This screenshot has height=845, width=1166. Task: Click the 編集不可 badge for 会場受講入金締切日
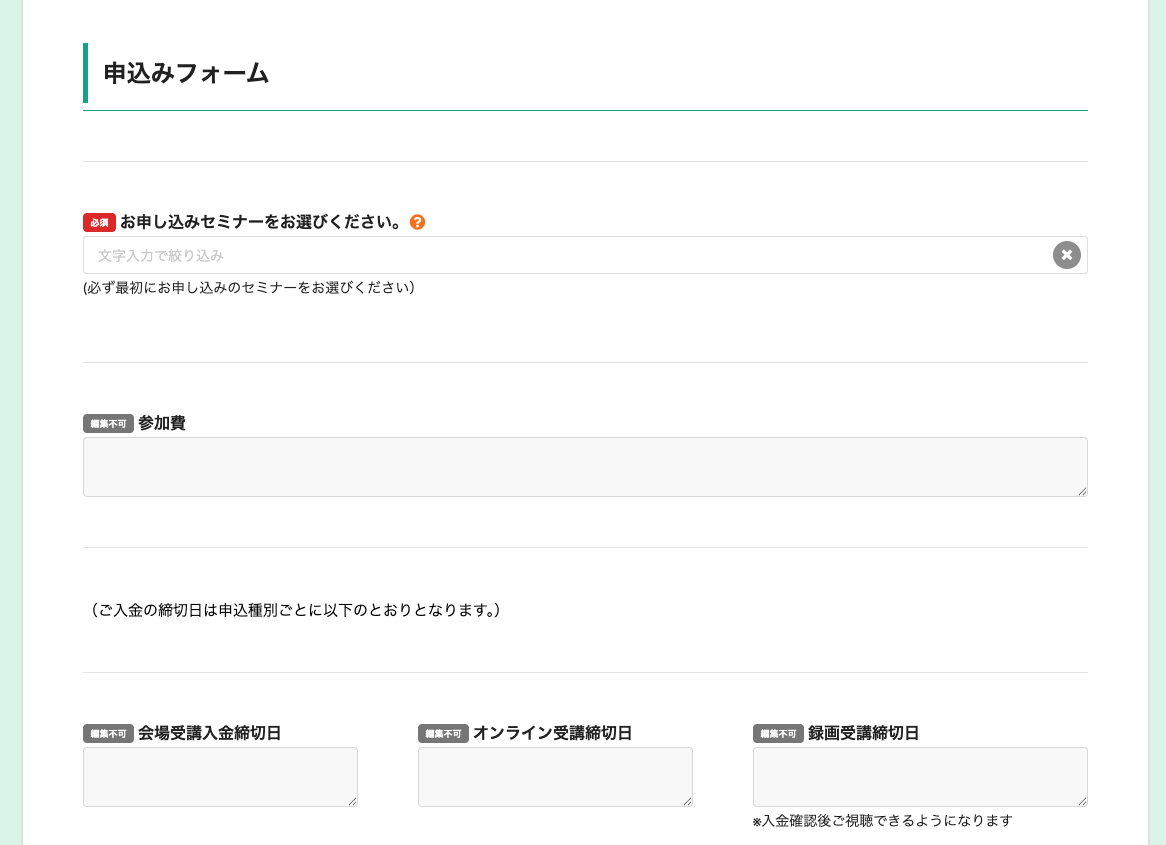(108, 733)
